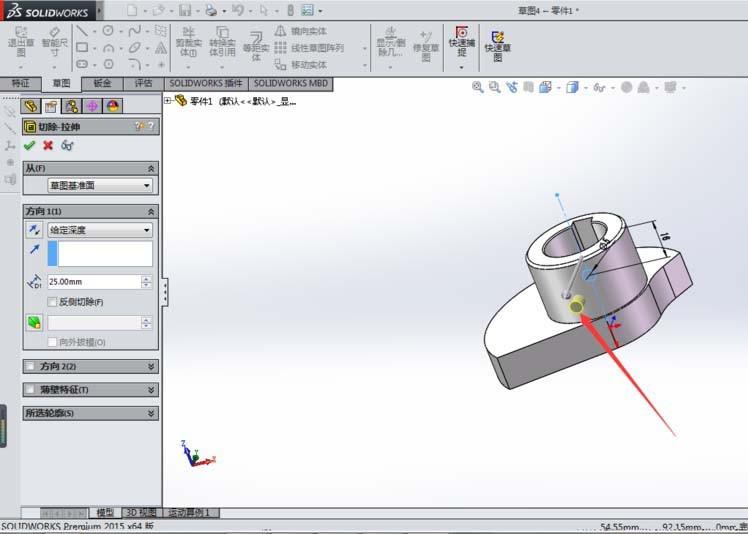Click Linear Sketch Pattern (线性草图阵列)

(x=309, y=48)
